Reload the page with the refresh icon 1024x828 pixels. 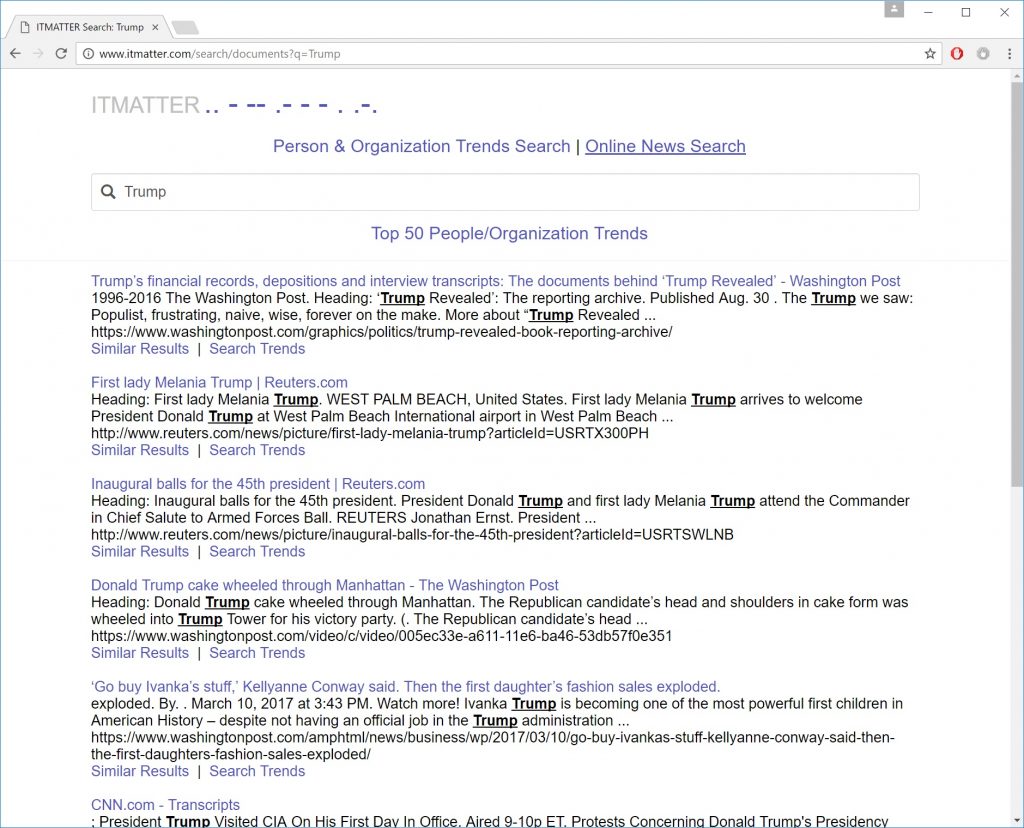pyautogui.click(x=62, y=54)
